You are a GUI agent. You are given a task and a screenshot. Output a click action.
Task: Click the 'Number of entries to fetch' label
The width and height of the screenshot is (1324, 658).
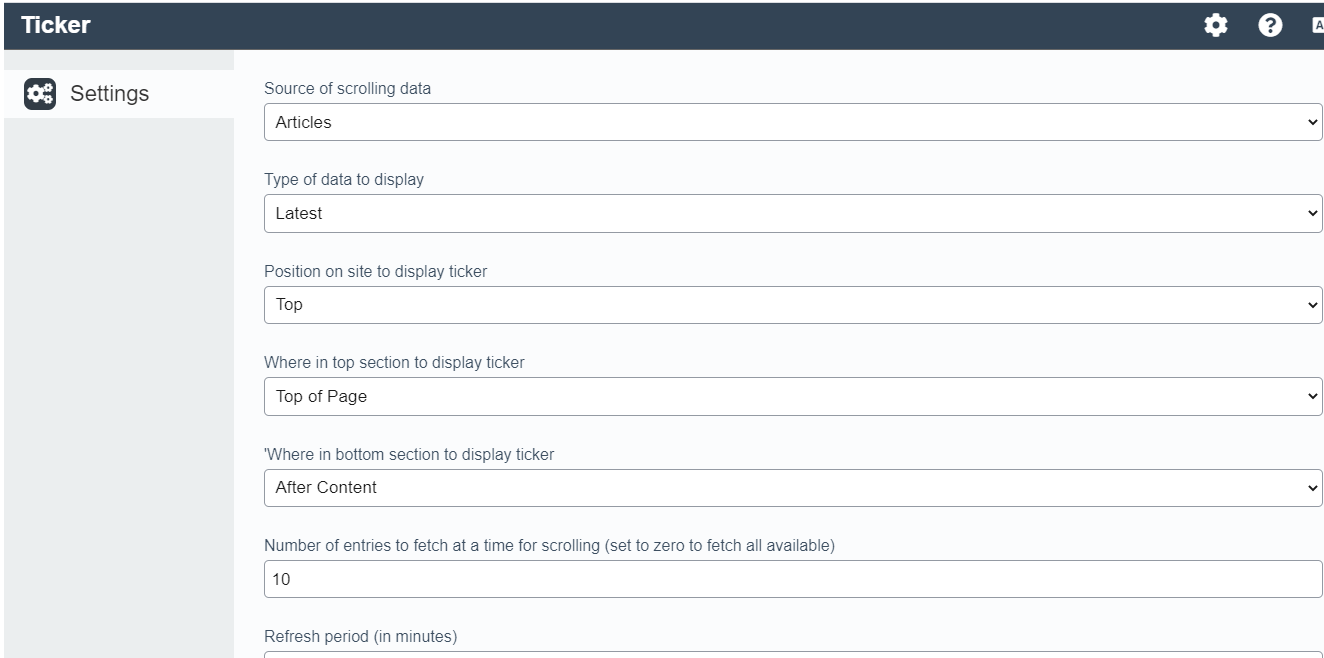click(547, 546)
